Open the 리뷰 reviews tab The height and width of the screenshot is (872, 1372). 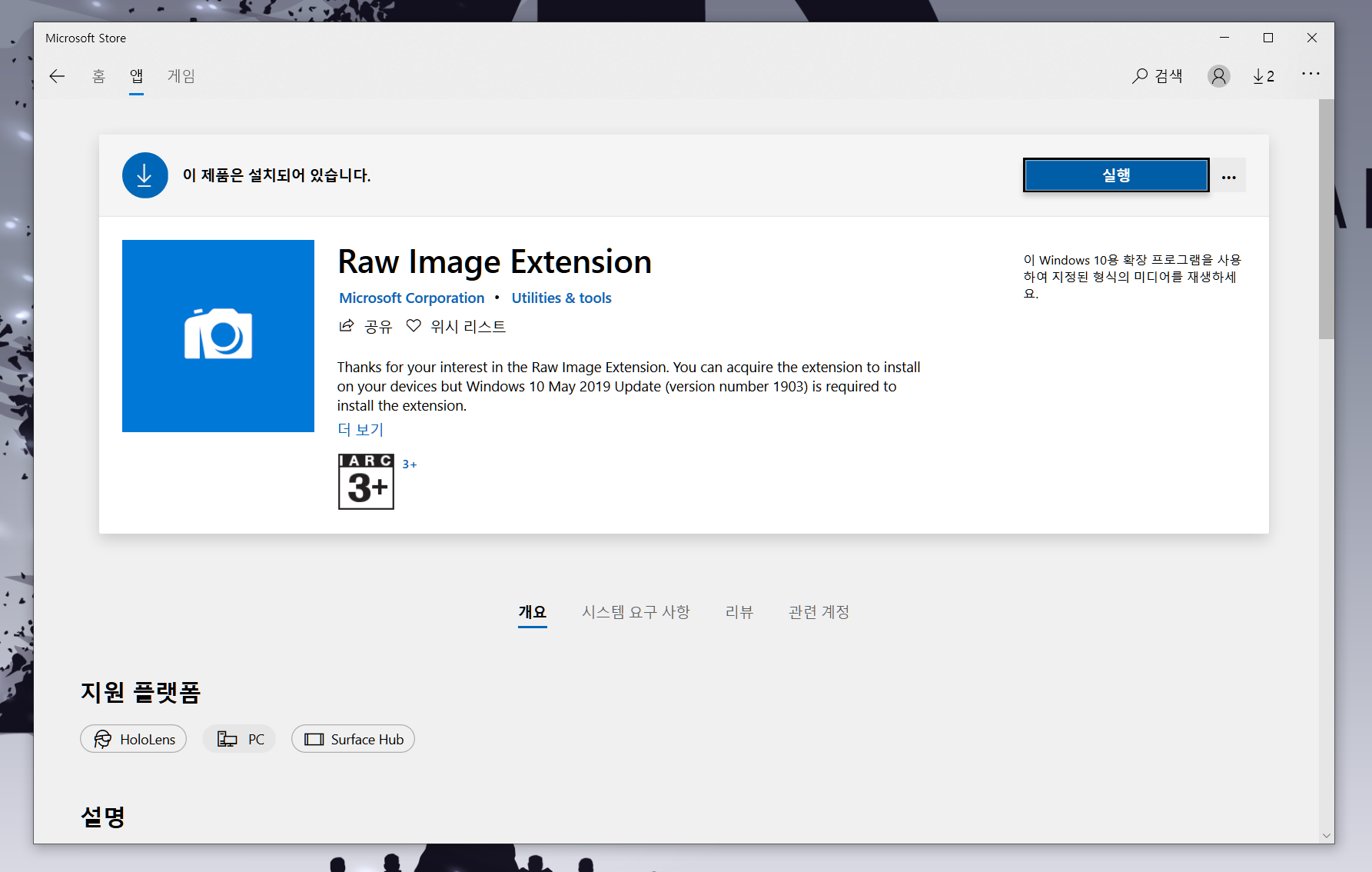pyautogui.click(x=739, y=612)
